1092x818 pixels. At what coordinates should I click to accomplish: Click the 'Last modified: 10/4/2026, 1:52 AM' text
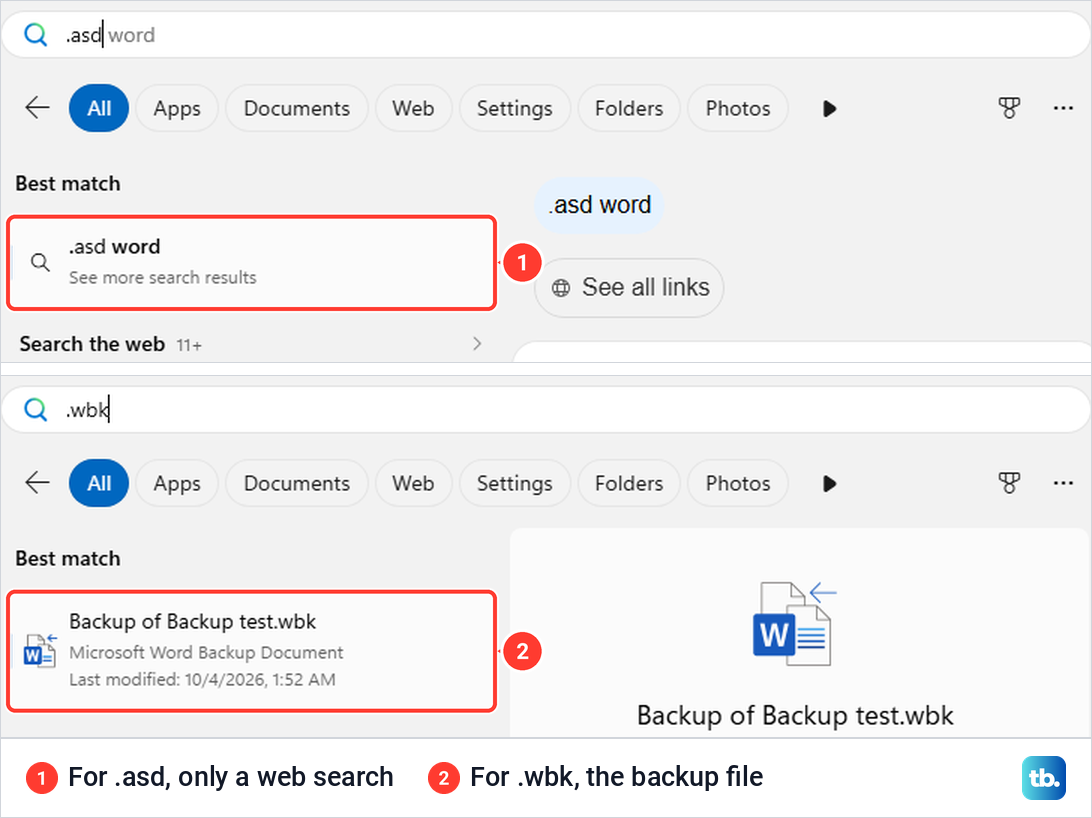point(202,679)
